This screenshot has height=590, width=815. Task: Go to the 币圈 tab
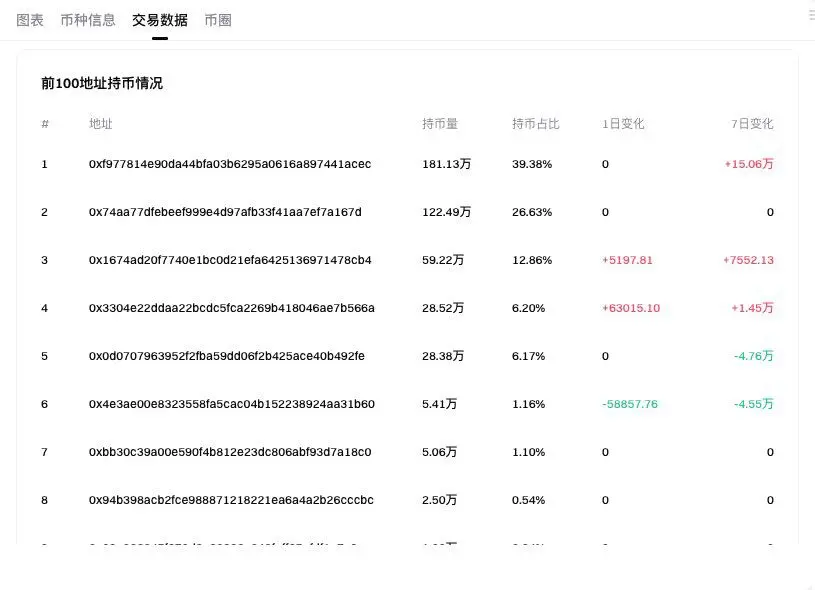[218, 20]
